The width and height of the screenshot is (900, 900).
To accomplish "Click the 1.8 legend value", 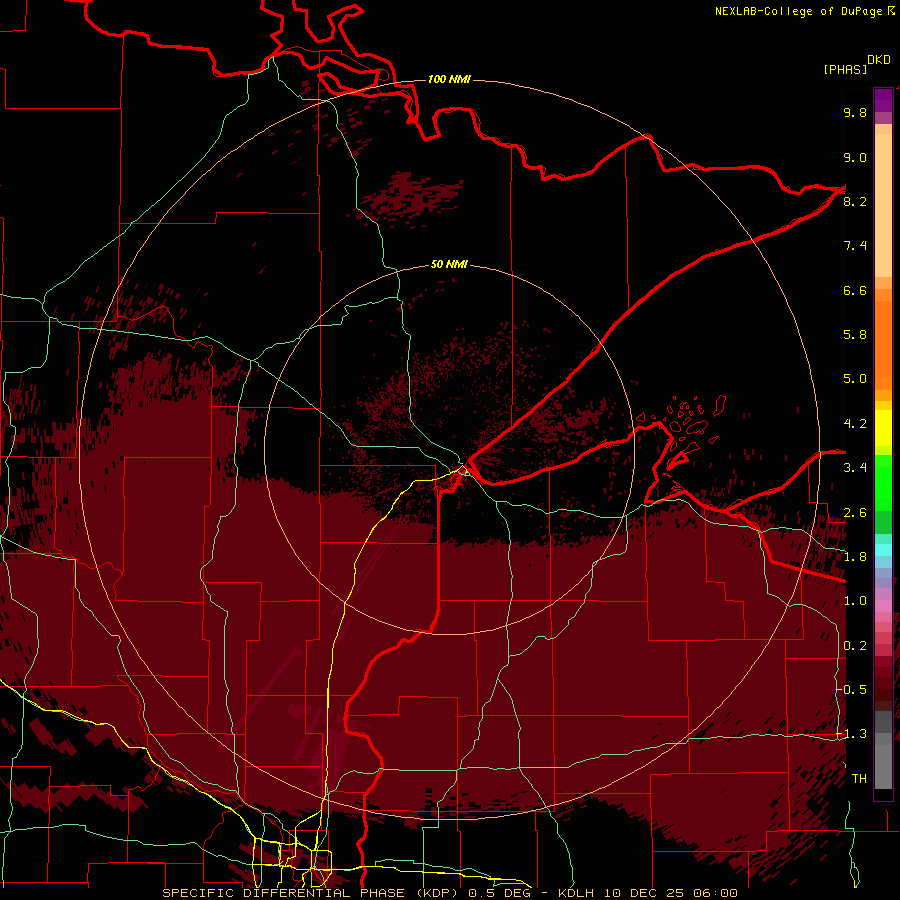I will 855,557.
